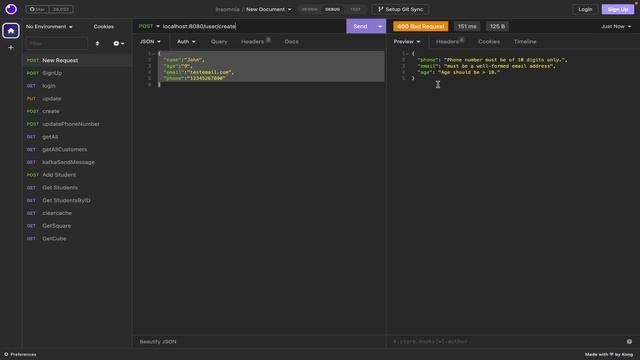This screenshot has height=360, width=640.
Task: Select the getAll request
Action: [x=77, y=137]
